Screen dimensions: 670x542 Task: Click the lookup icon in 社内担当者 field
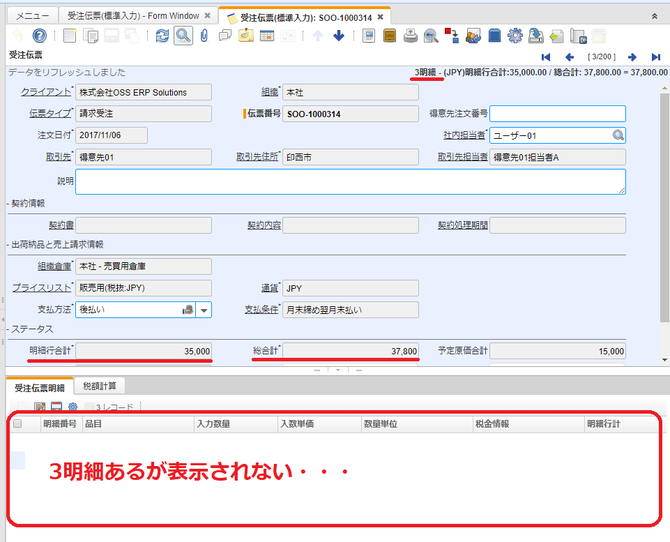(618, 136)
